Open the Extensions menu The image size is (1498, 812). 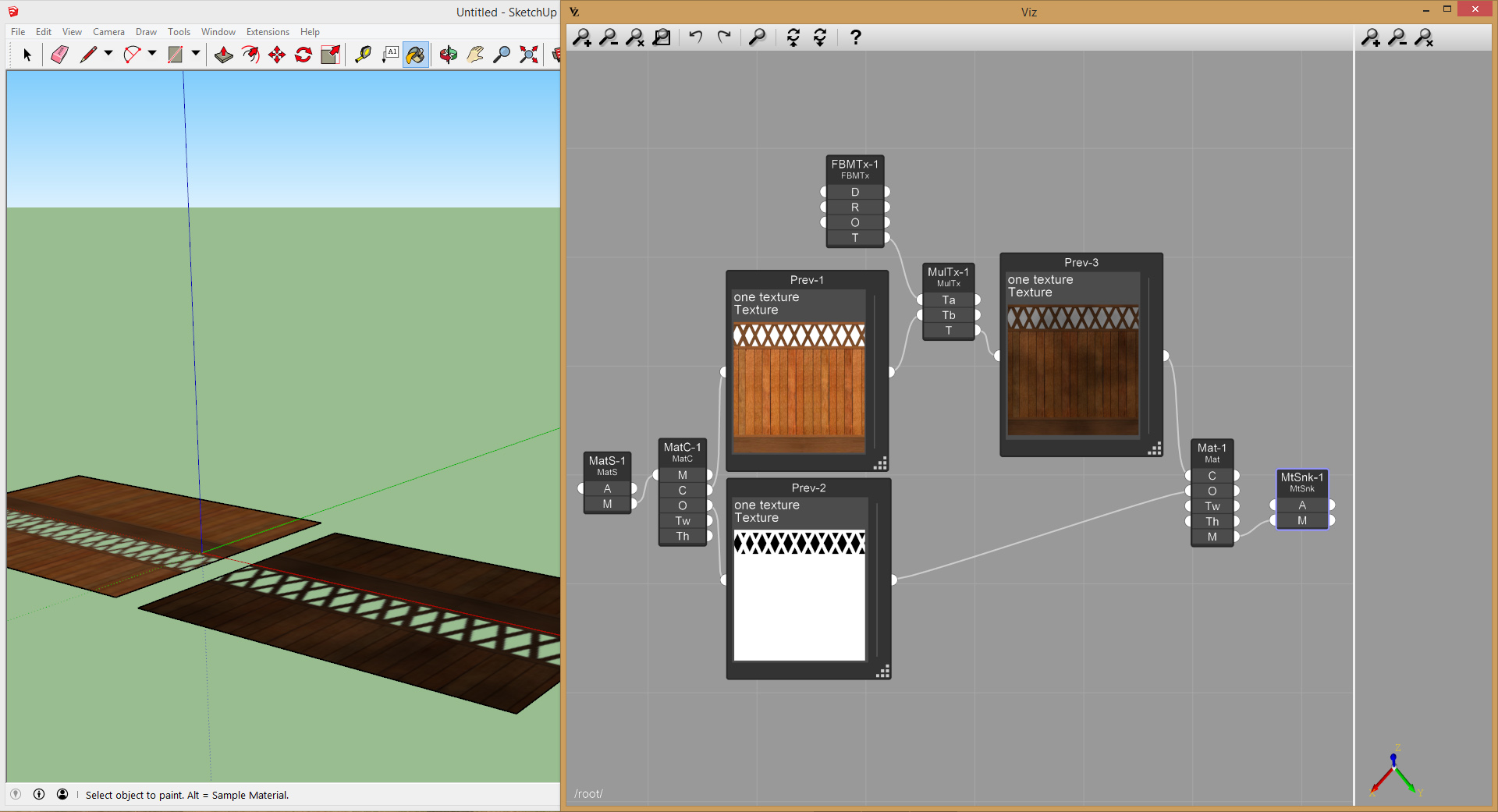268,32
